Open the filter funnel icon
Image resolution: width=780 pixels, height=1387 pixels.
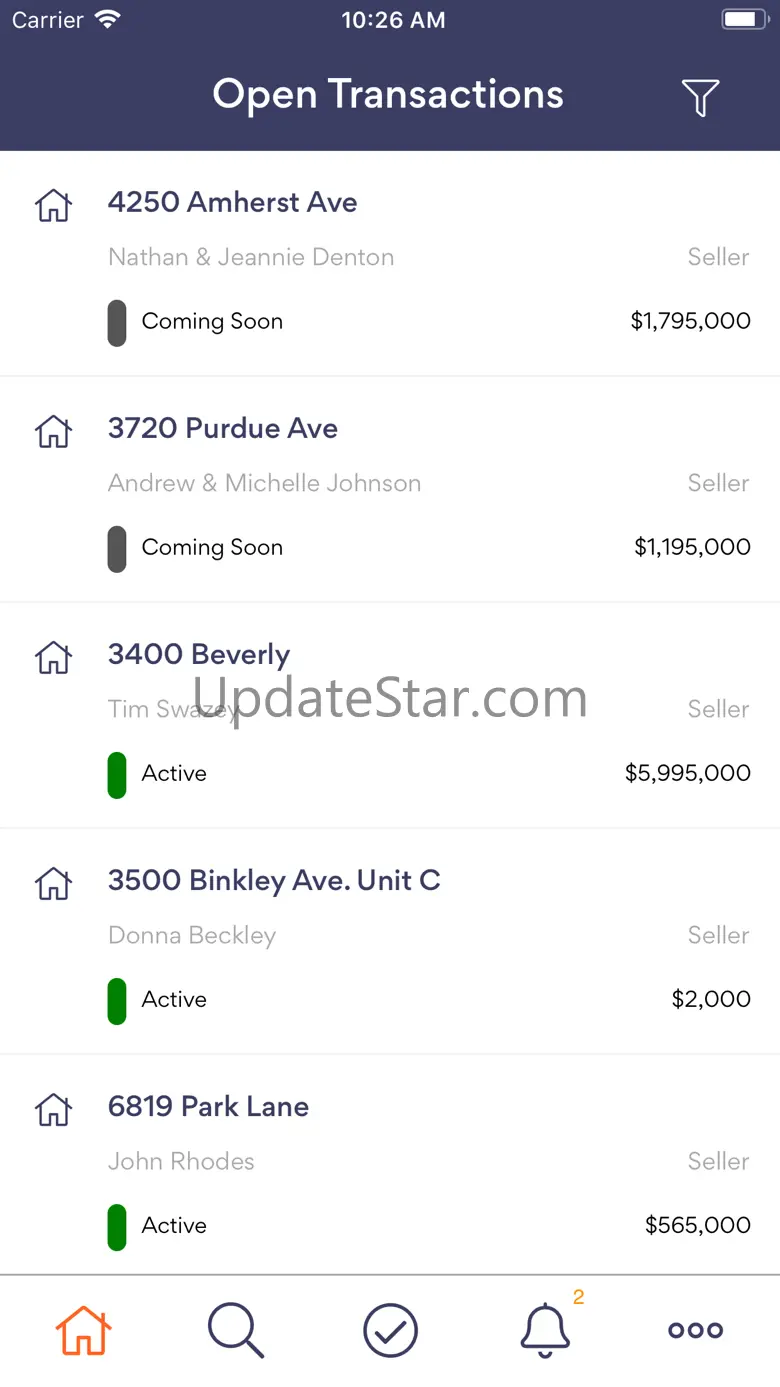pyautogui.click(x=700, y=97)
